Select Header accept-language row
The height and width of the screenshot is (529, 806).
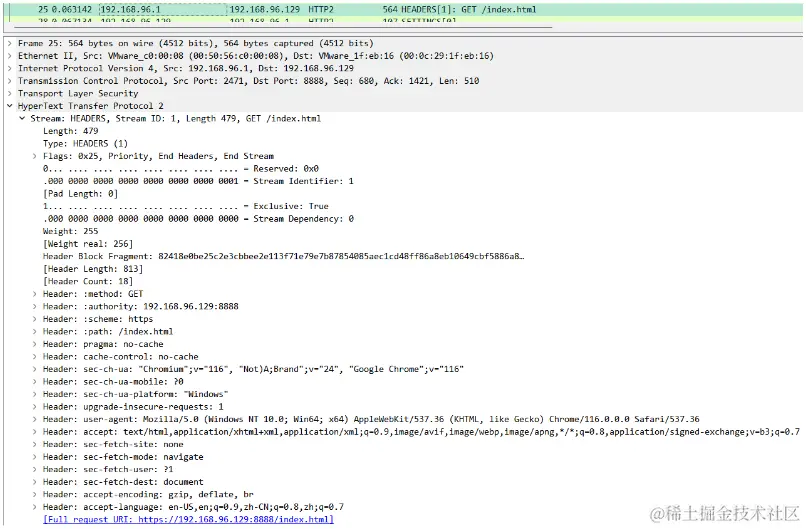pos(193,507)
